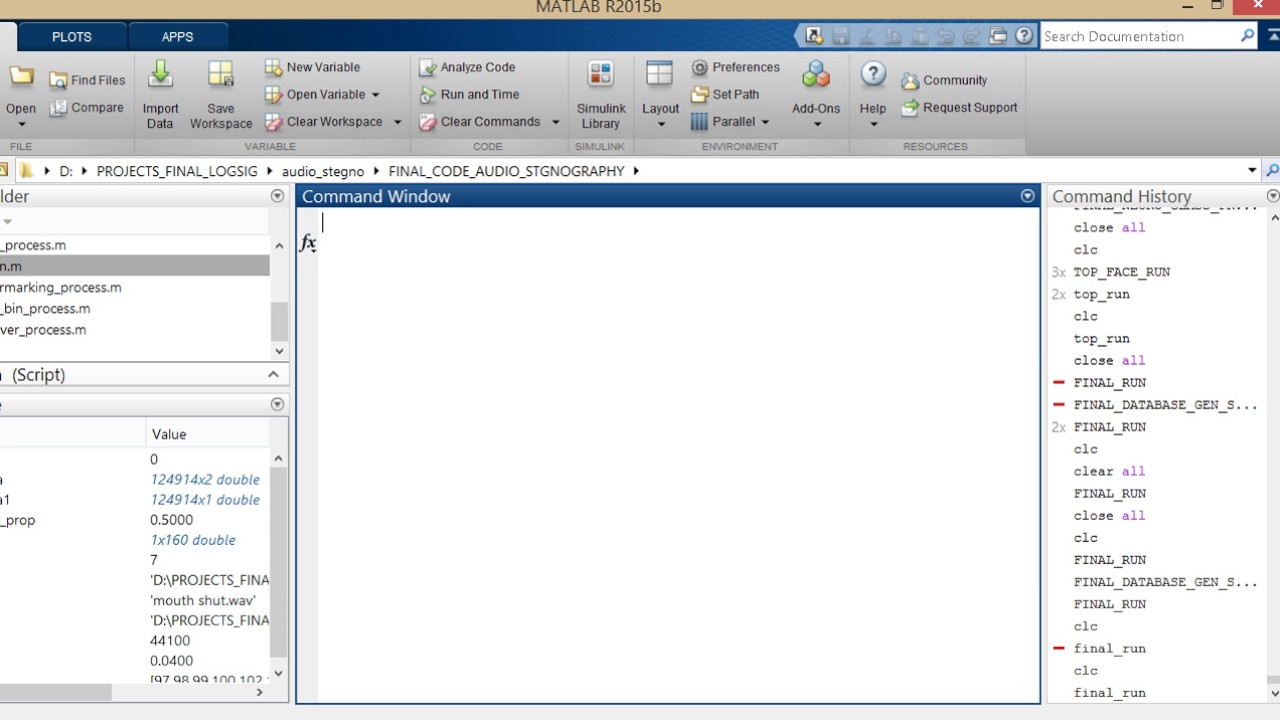Click the Parallel menu icon
Screen dimensions: 1280x720
click(x=700, y=122)
